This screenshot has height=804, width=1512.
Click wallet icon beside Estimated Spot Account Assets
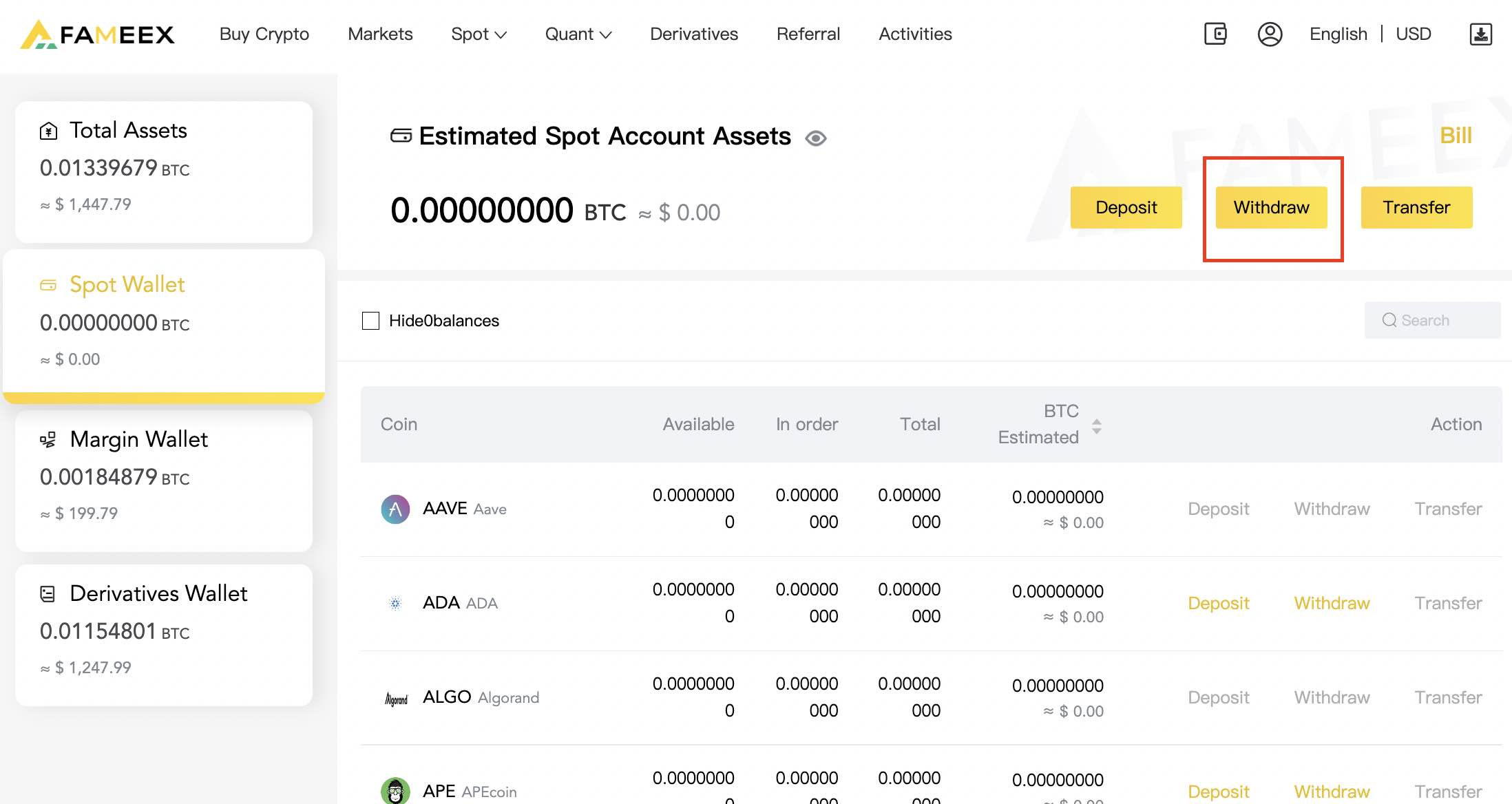click(x=401, y=136)
